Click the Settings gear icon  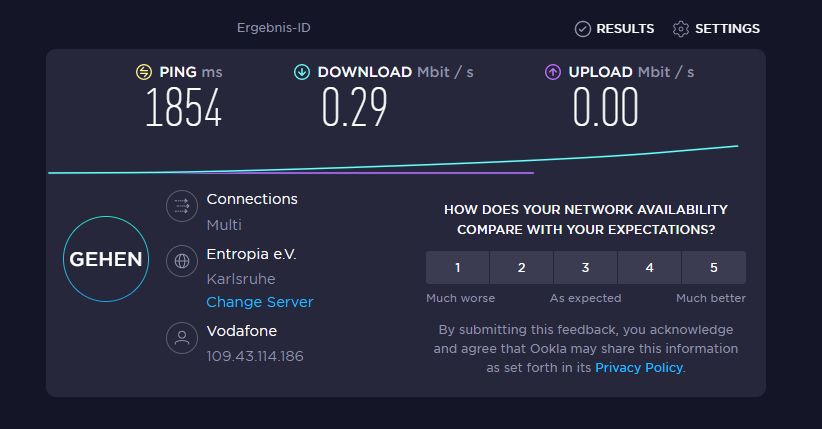681,29
